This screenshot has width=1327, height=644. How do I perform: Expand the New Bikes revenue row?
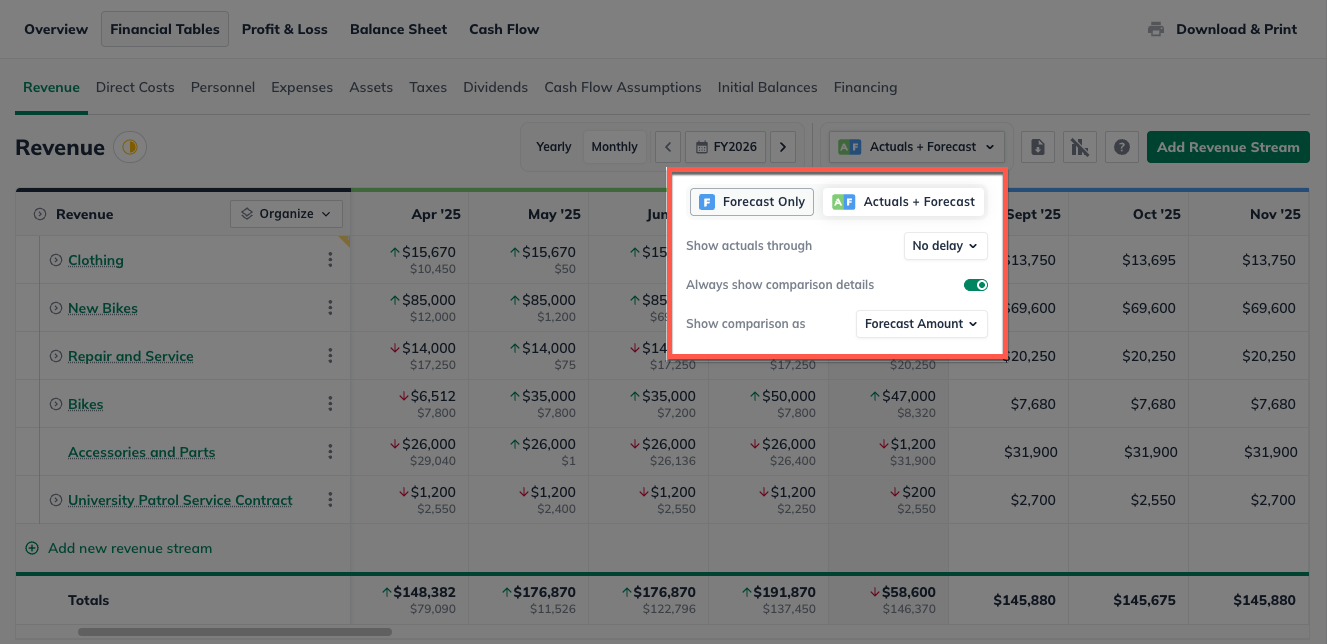56,308
